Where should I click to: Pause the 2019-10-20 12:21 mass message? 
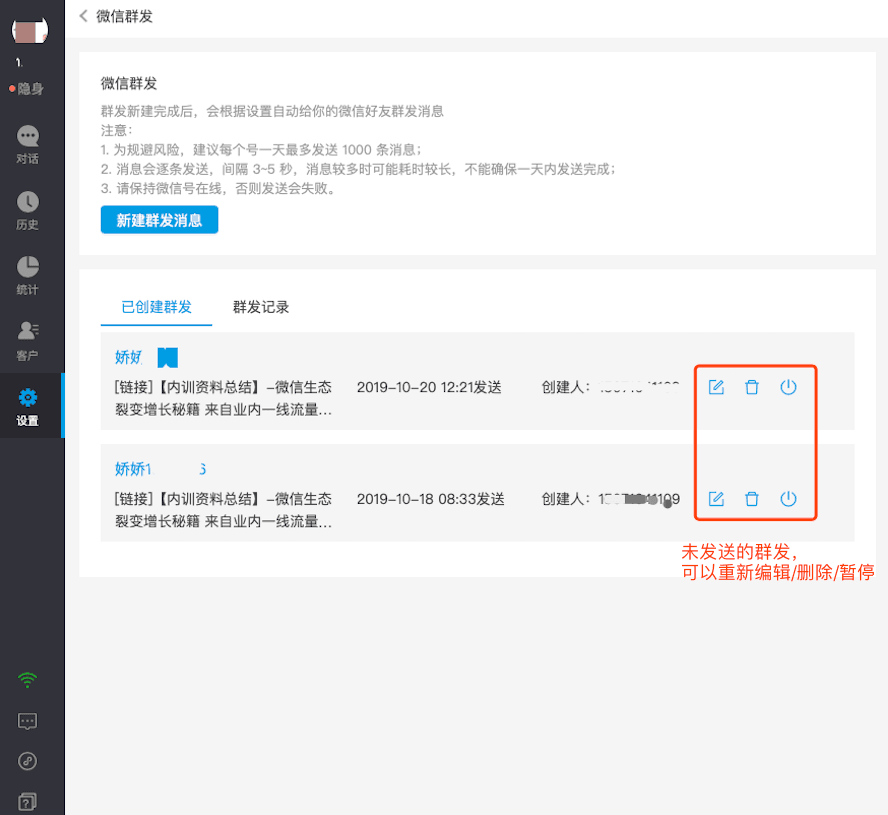tap(788, 387)
